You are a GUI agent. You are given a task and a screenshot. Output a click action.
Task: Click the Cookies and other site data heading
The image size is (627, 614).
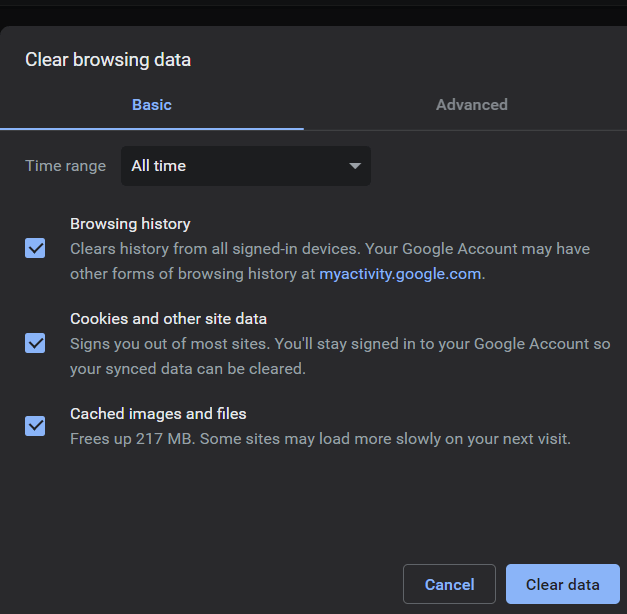tap(168, 319)
